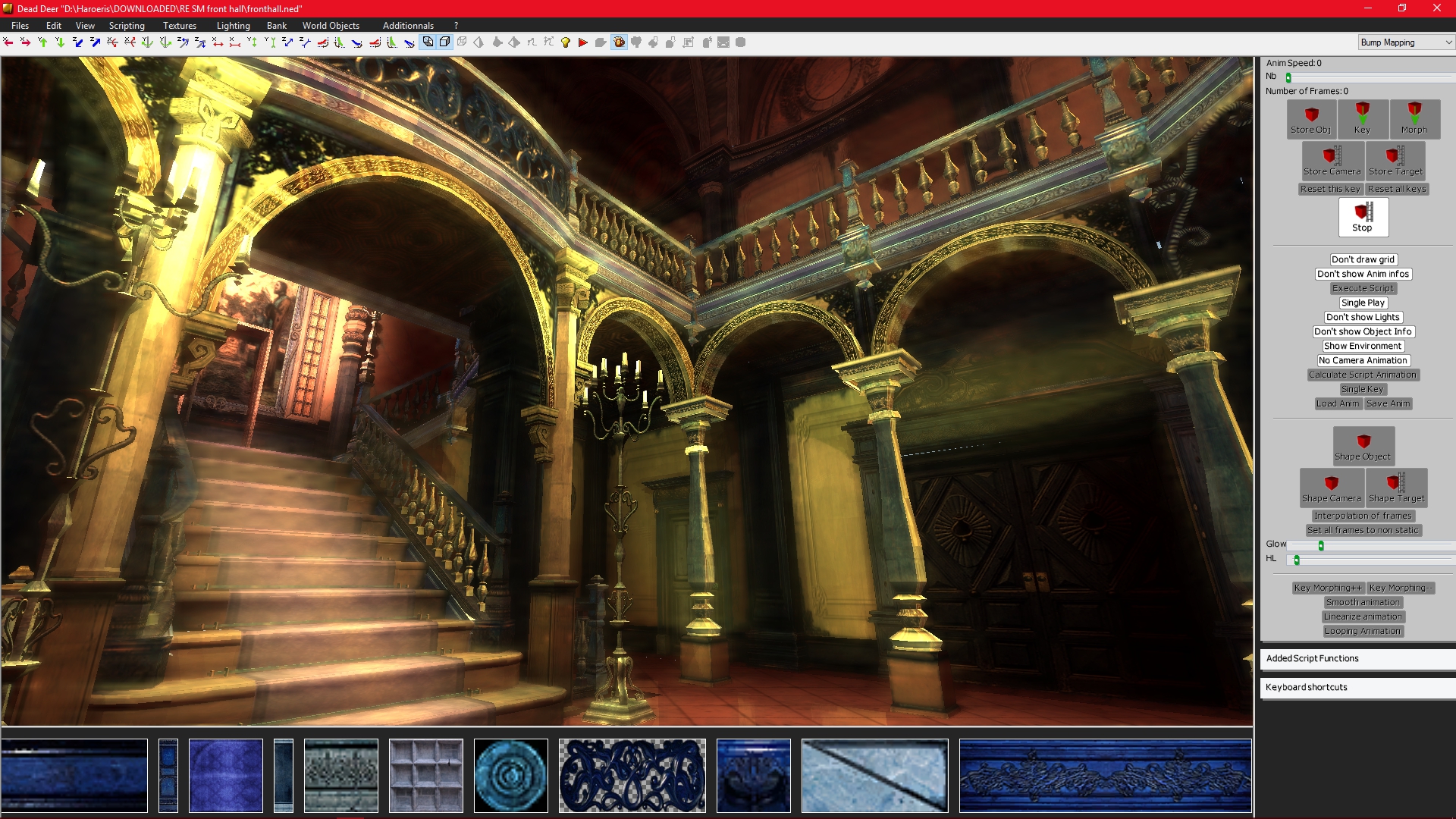Click the Glow slider handle
The image size is (1456, 819).
tap(1321, 545)
